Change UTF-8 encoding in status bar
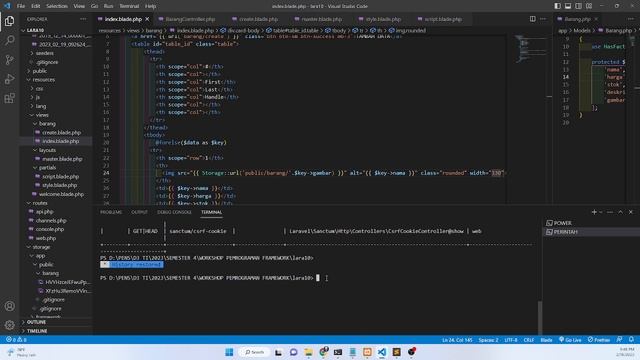 [511, 340]
